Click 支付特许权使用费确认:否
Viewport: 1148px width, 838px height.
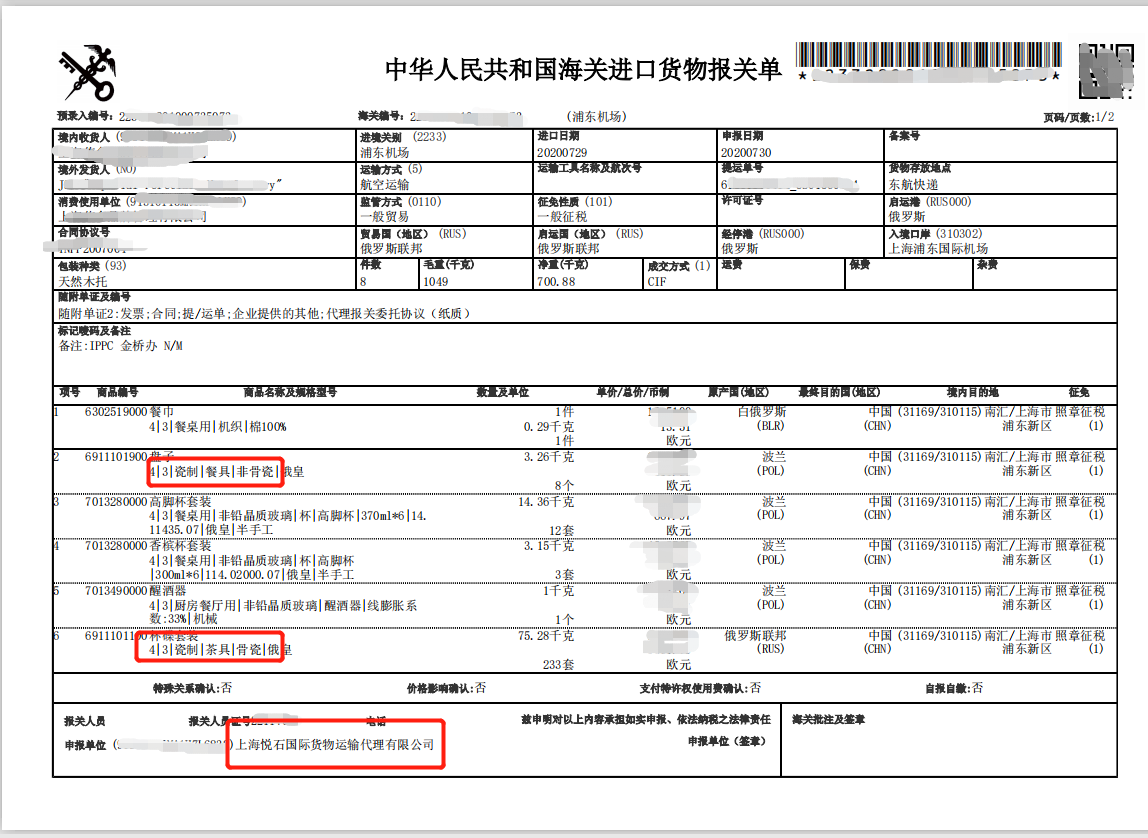click(x=701, y=688)
